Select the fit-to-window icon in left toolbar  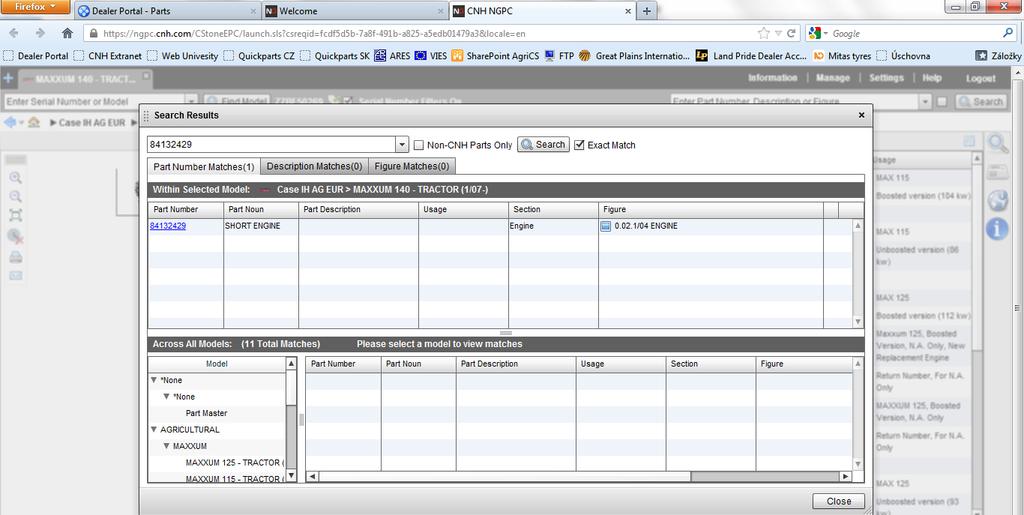pos(15,215)
